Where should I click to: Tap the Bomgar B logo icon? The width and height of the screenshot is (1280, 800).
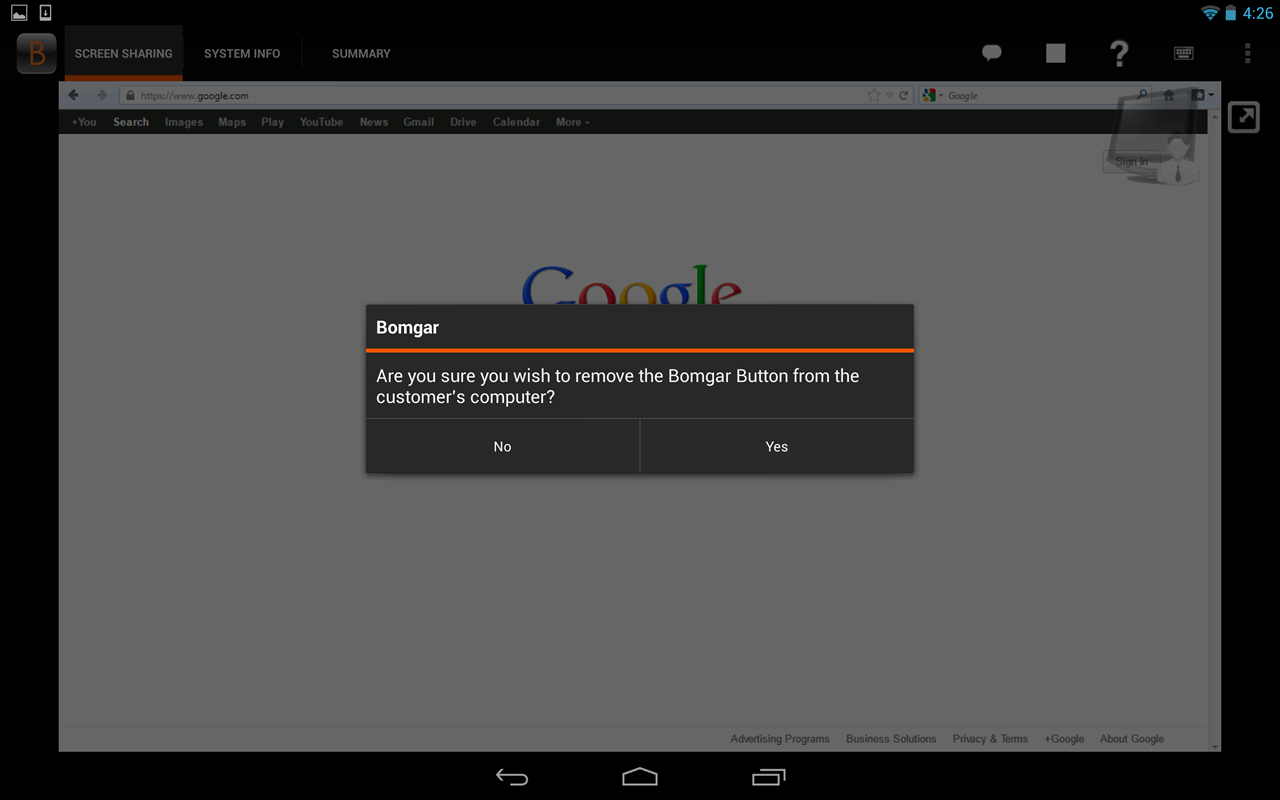pos(36,53)
